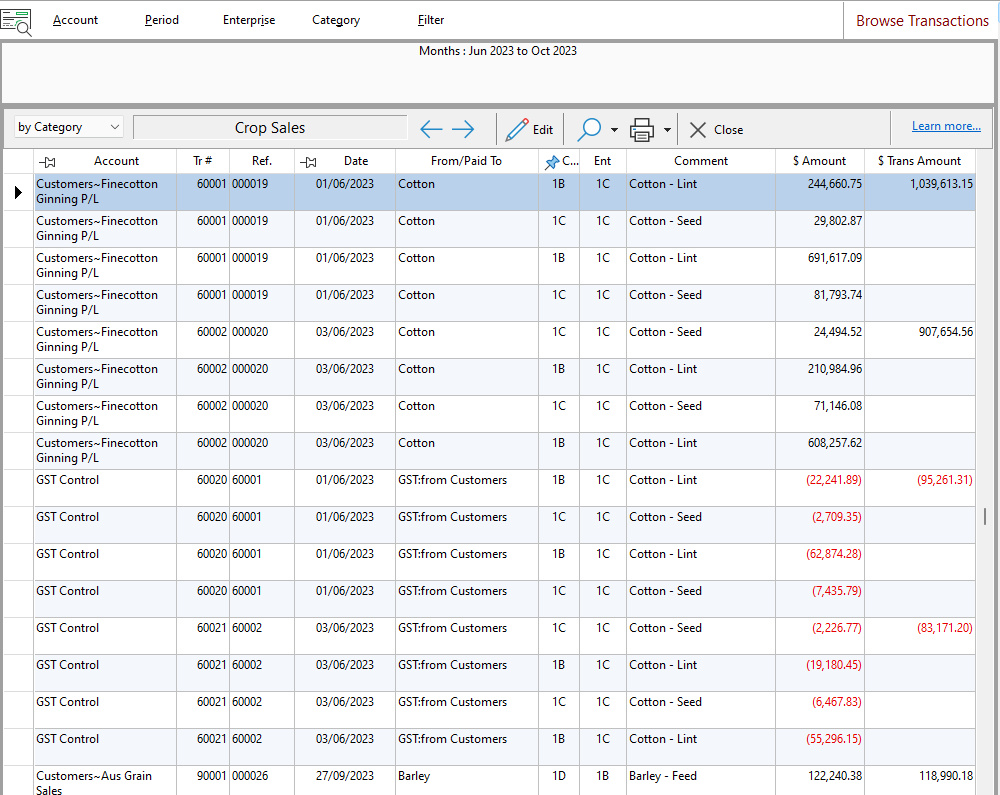
Task: Go to the previous category with the left arrow
Action: [x=432, y=129]
